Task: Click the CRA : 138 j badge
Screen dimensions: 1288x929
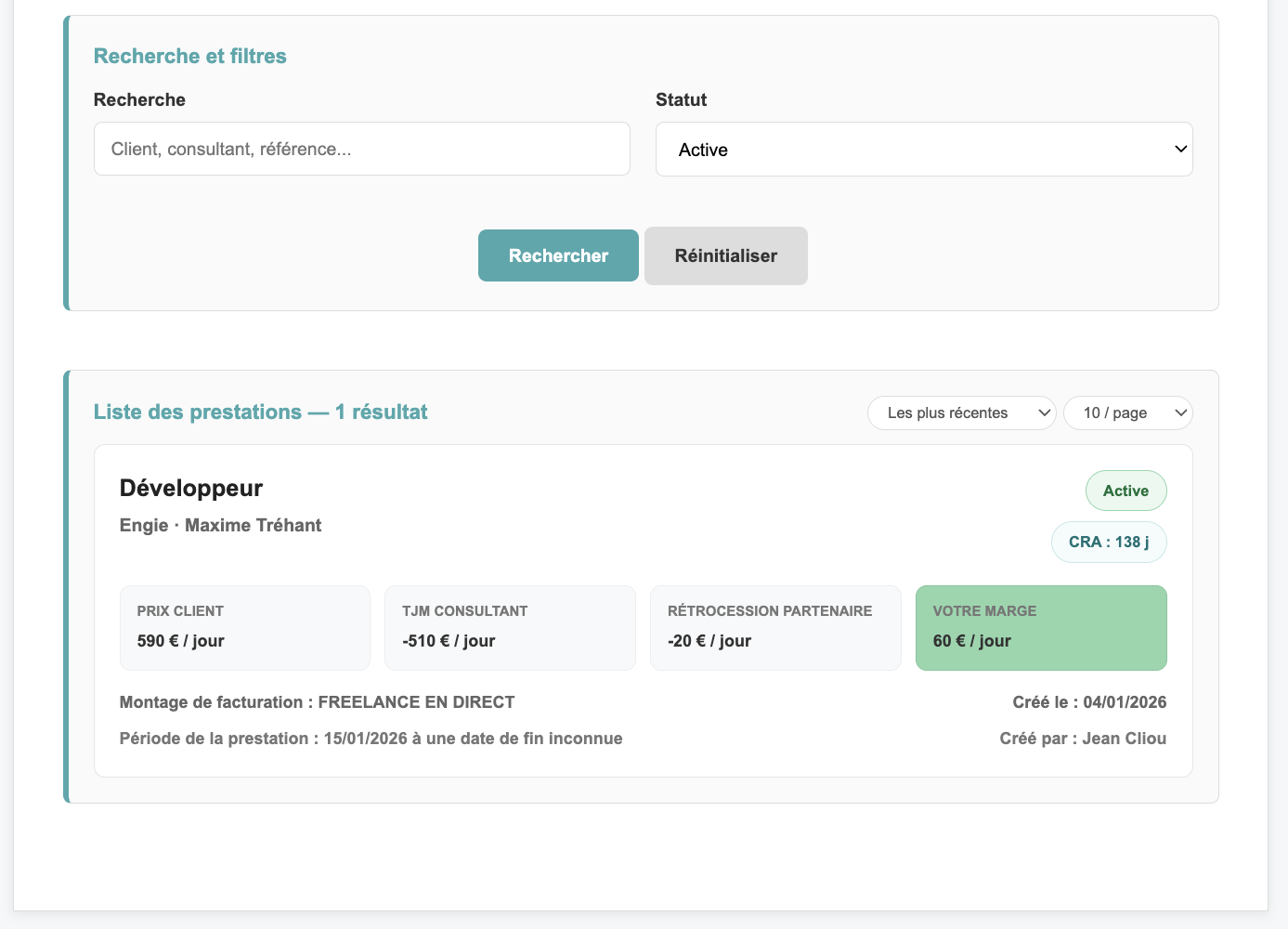Action: click(x=1109, y=542)
